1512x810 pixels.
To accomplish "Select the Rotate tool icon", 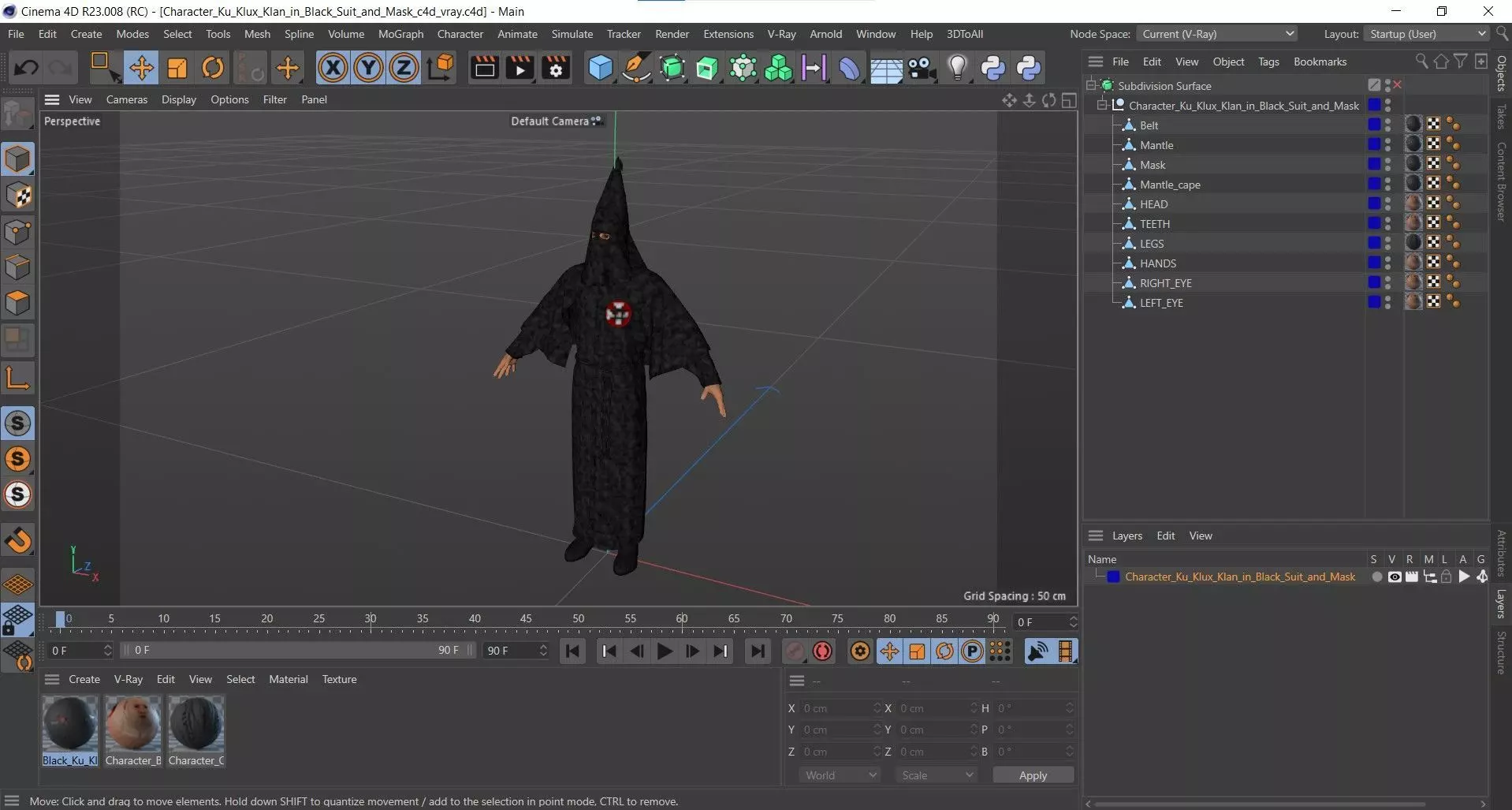I will [x=213, y=68].
